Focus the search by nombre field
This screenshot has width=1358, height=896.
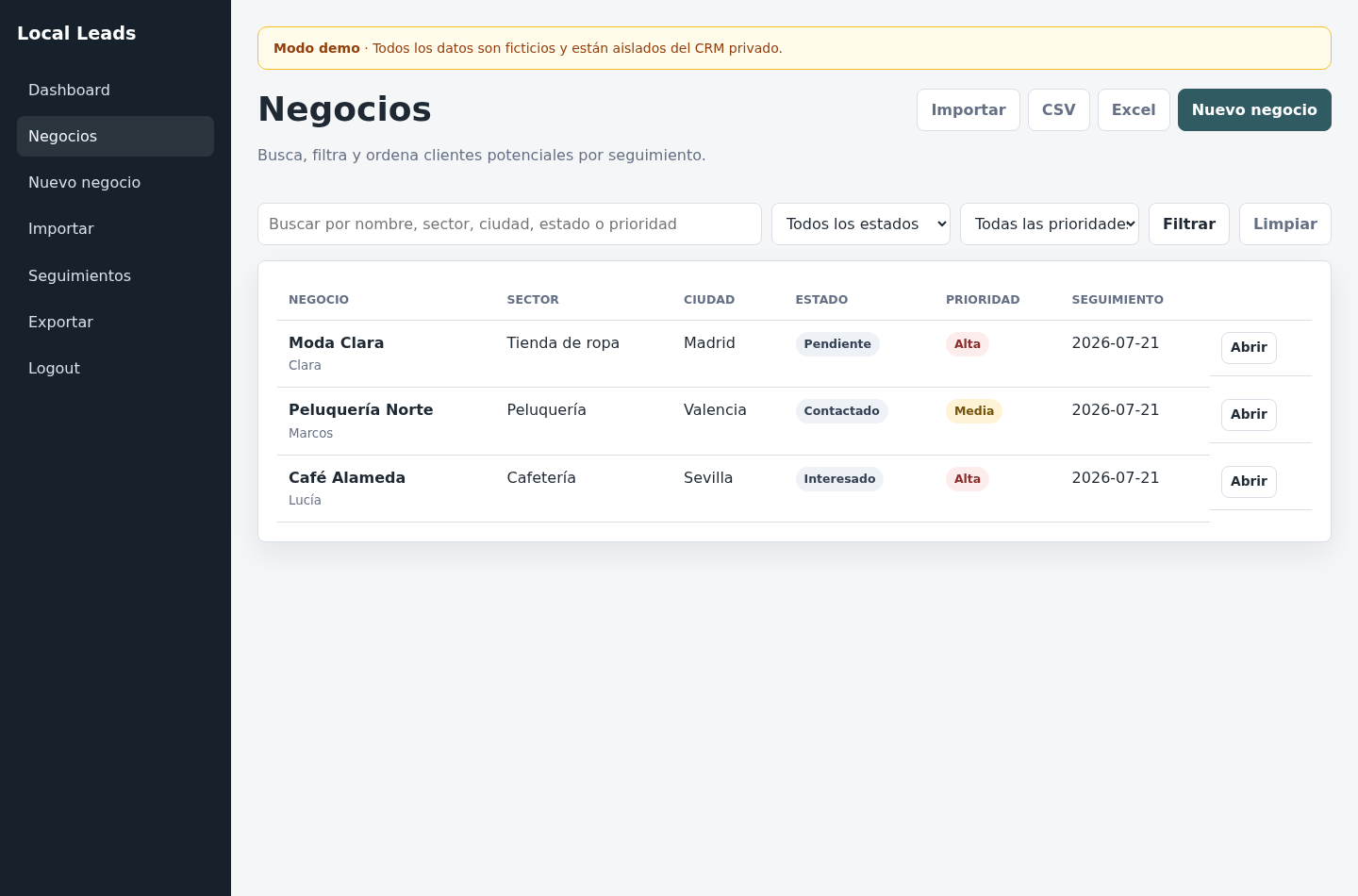pyautogui.click(x=509, y=224)
